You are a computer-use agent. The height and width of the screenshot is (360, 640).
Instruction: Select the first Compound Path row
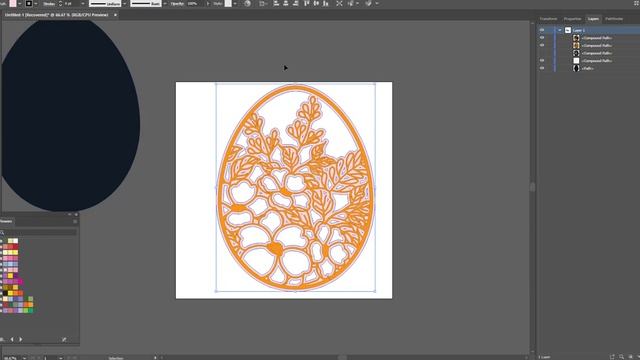point(596,38)
